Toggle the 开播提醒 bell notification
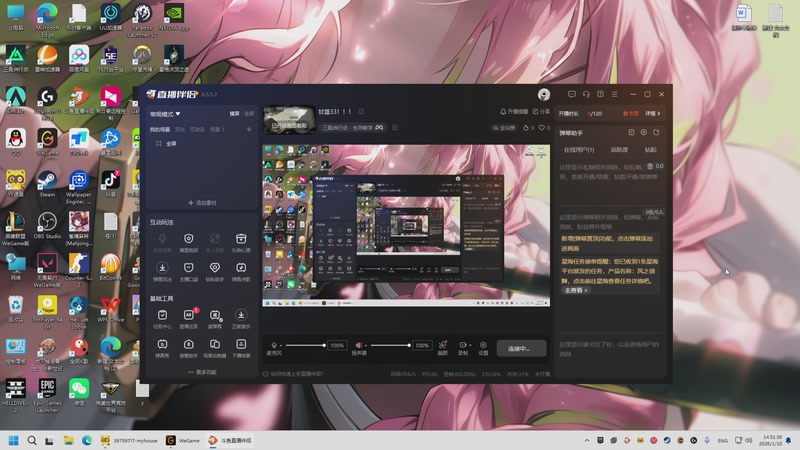Viewport: 800px width, 450px height. (514, 111)
